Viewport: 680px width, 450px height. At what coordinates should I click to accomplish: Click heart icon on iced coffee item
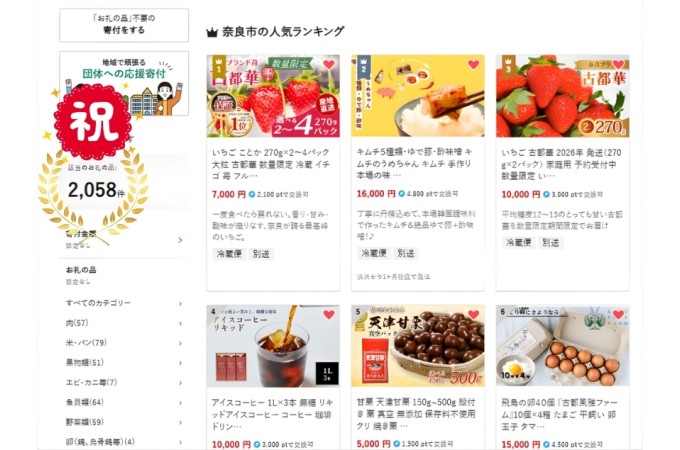329,314
